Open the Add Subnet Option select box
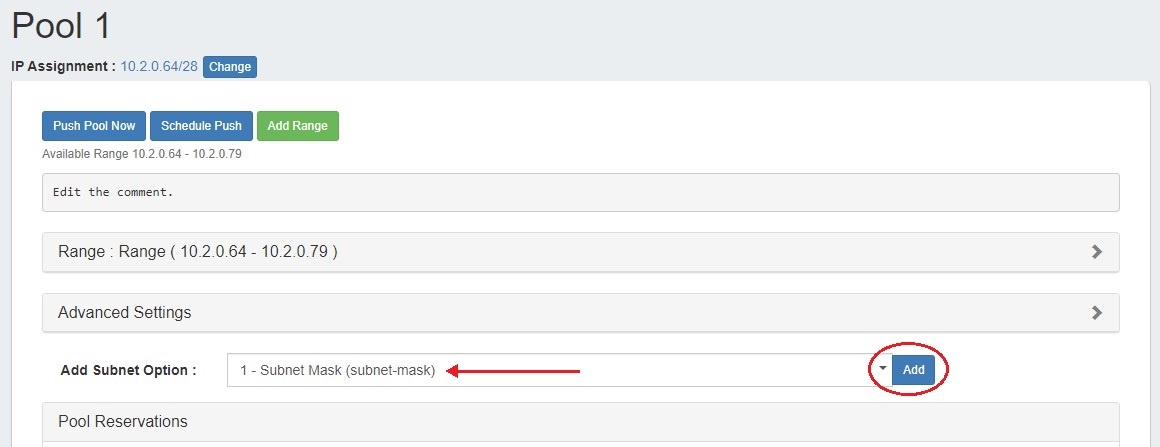 point(550,370)
